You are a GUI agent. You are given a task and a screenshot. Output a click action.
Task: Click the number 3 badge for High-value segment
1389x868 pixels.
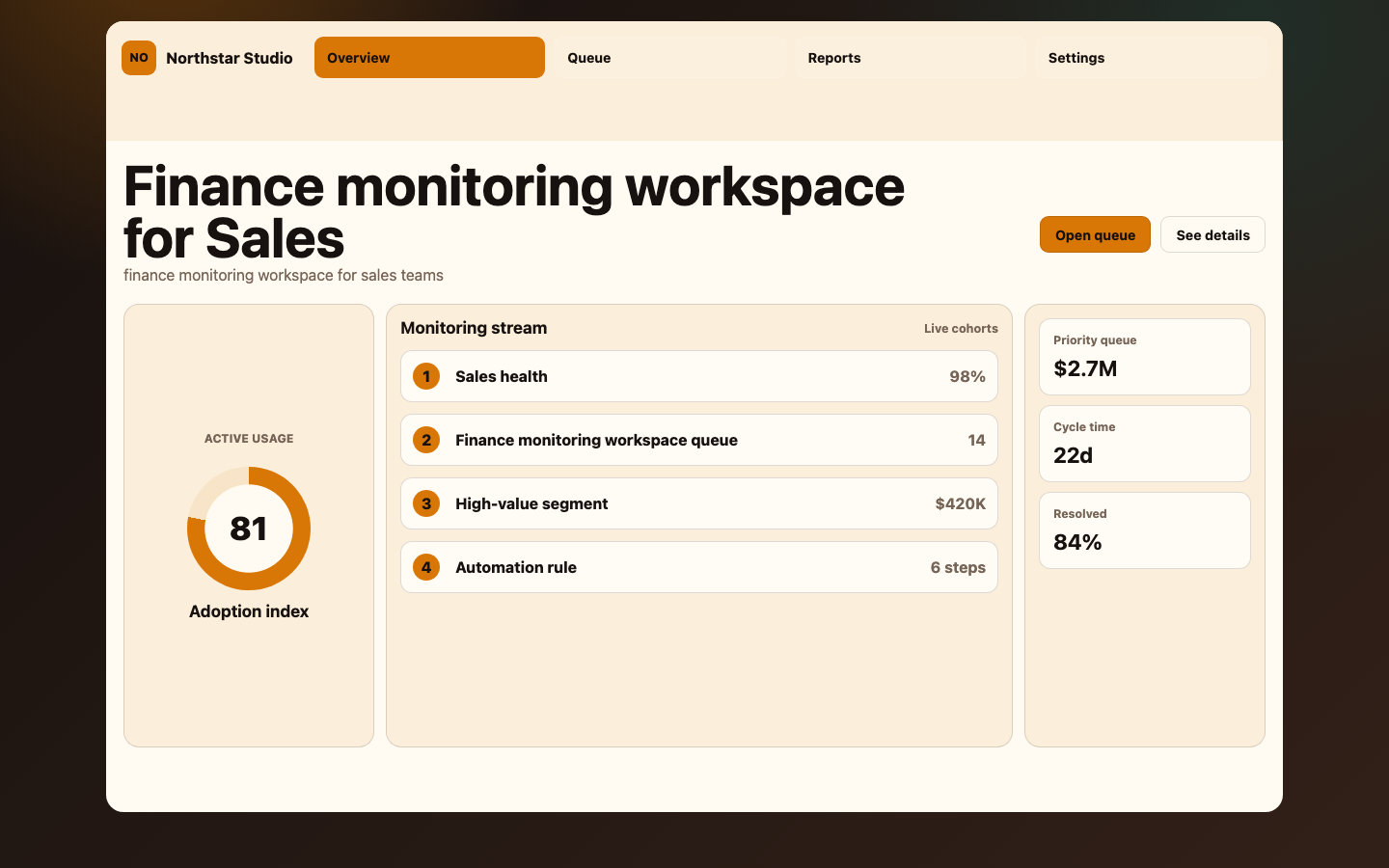(x=426, y=503)
